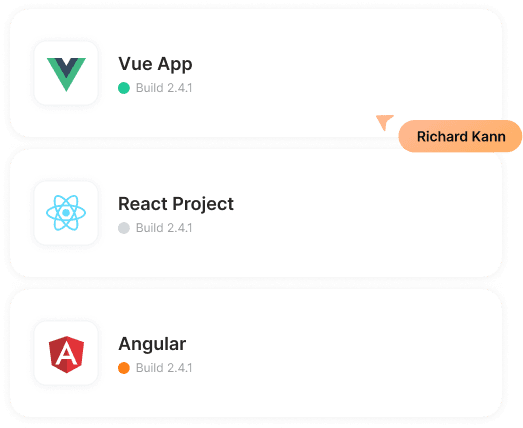Viewport: 523px width, 428px height.
Task: Click Build 2.4.1 text under Angular
Action: (x=164, y=368)
